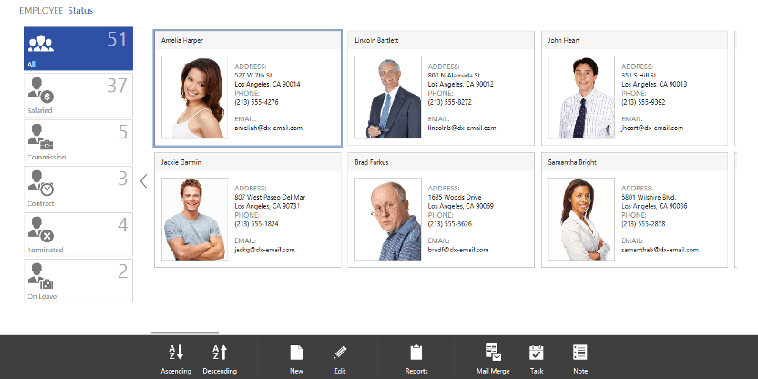The height and width of the screenshot is (379, 758).
Task: Select the On Leave filter tile
Action: (78, 280)
